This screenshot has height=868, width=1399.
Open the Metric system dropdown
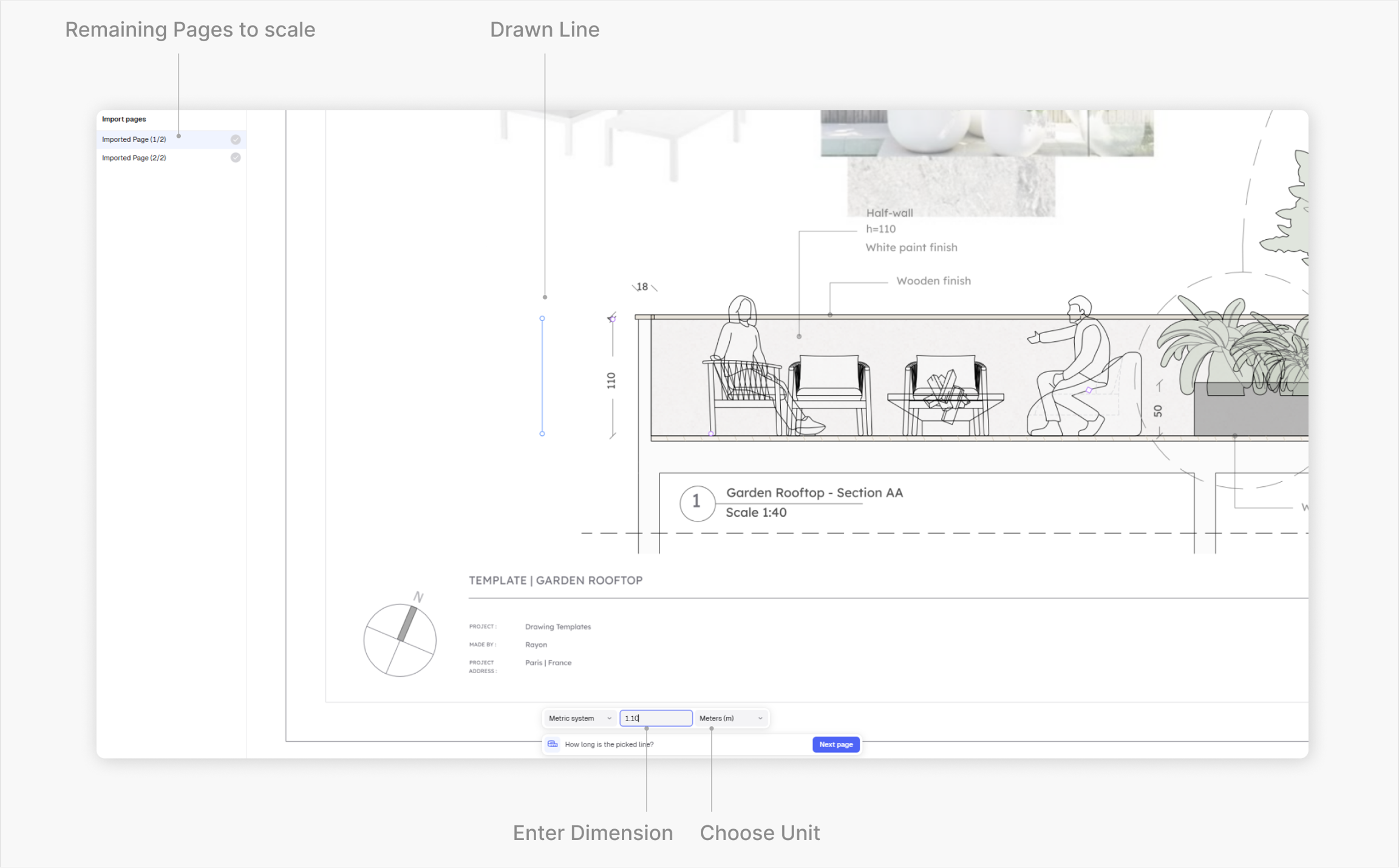pos(580,718)
